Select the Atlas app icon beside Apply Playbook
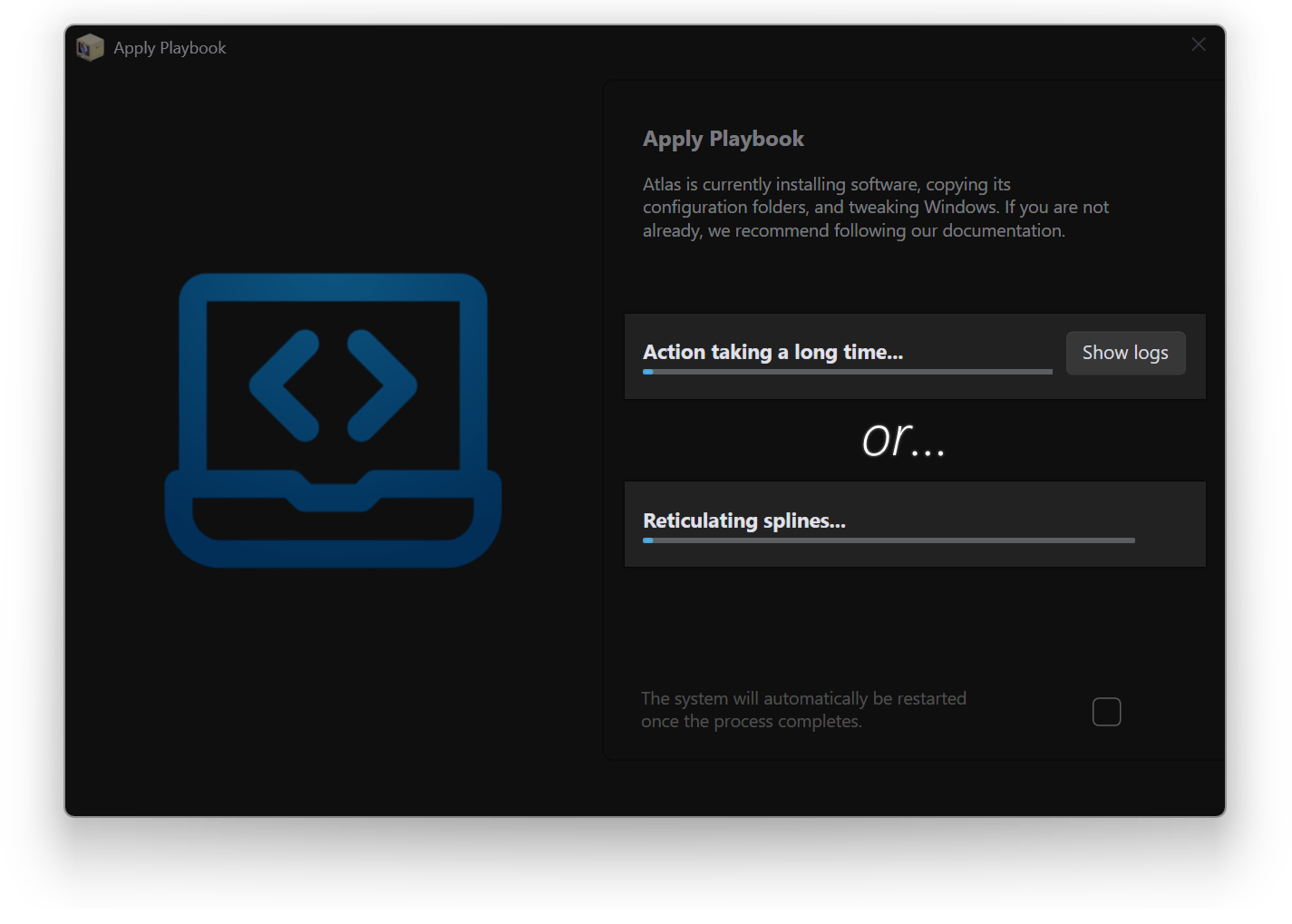This screenshot has width=1292, height=924. (90, 47)
